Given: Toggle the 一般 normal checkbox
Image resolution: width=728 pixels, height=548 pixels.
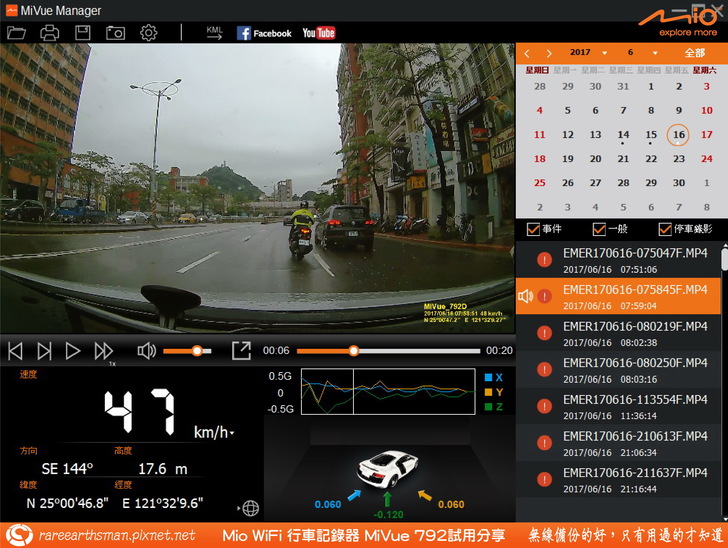Looking at the screenshot, I should click(x=599, y=229).
